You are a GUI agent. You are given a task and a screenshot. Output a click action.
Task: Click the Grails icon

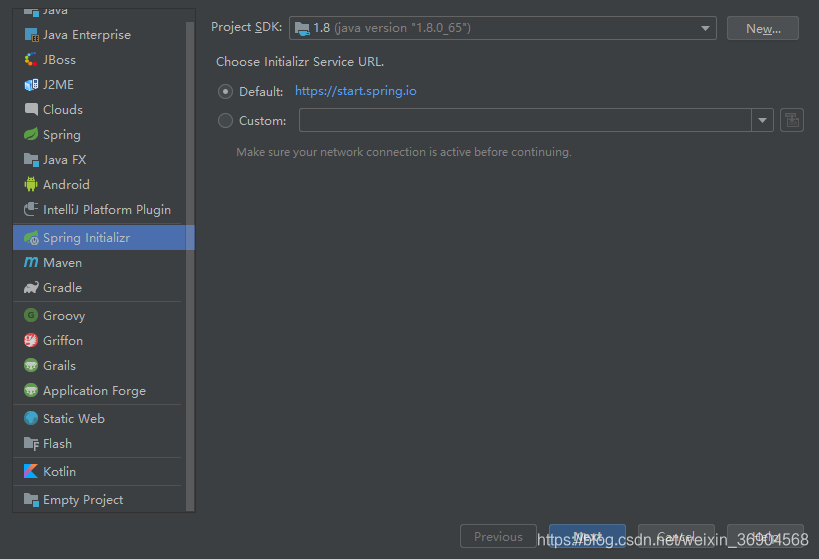tap(31, 365)
